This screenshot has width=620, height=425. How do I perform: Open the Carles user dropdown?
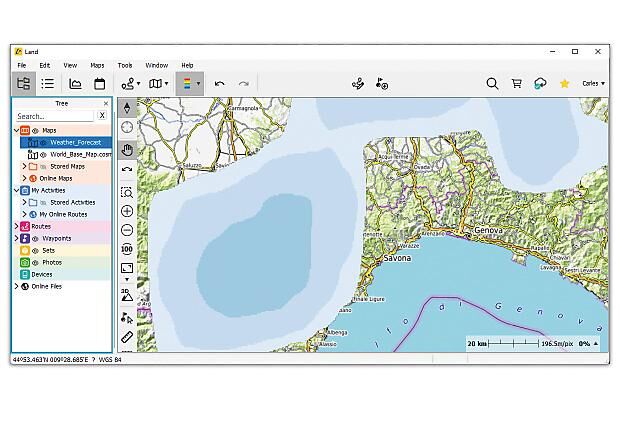(593, 83)
